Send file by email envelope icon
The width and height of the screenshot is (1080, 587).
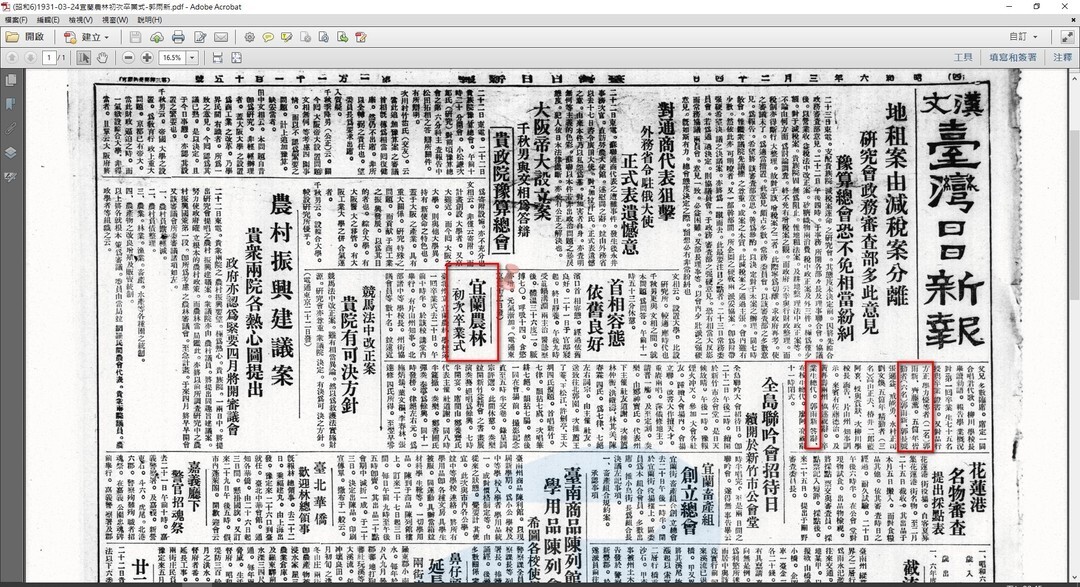click(x=221, y=37)
